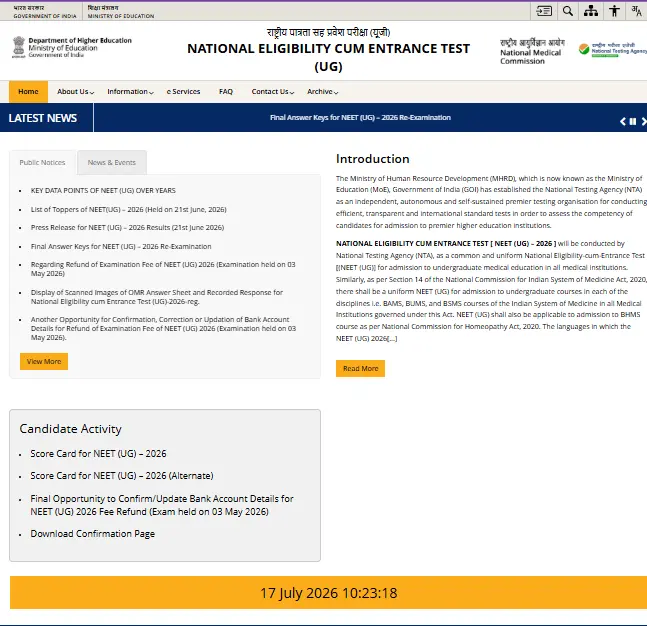
Task: Show previous news with left arrow
Action: click(623, 121)
